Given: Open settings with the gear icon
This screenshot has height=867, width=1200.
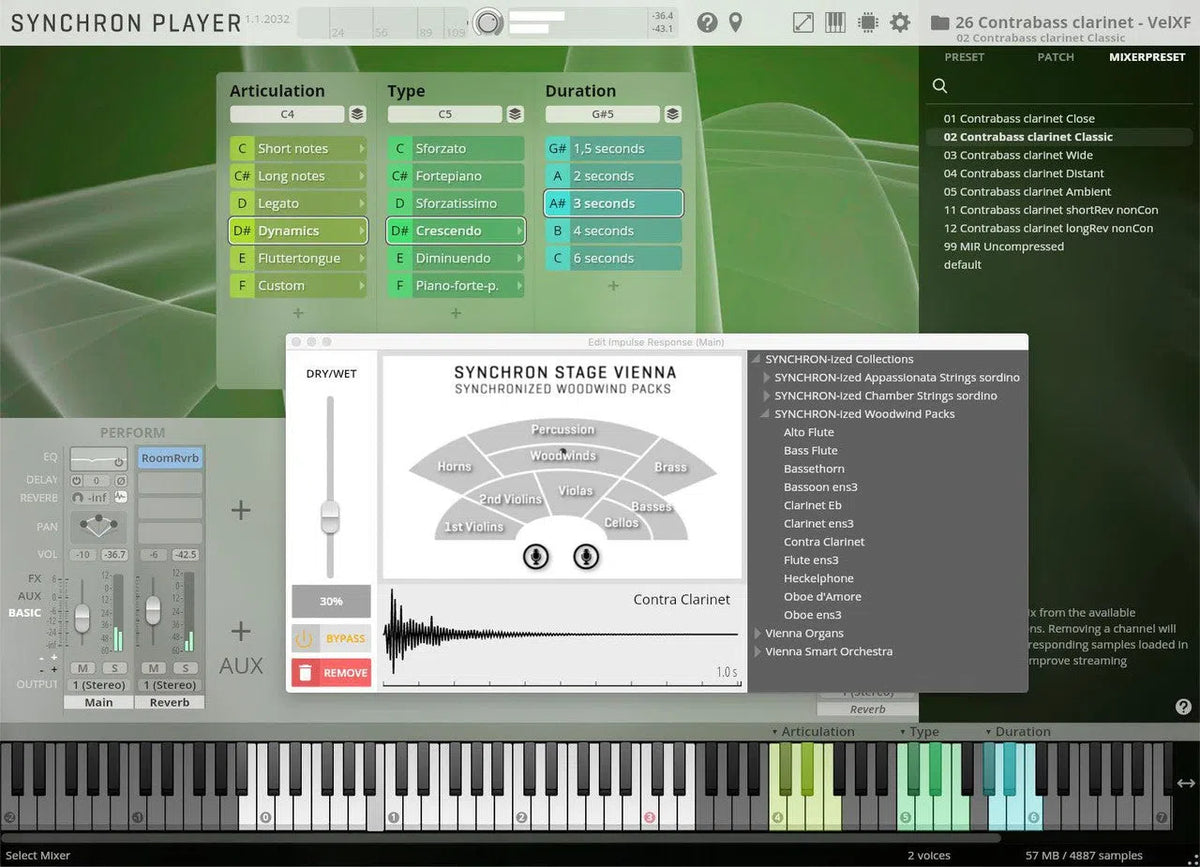Looking at the screenshot, I should click(900, 22).
